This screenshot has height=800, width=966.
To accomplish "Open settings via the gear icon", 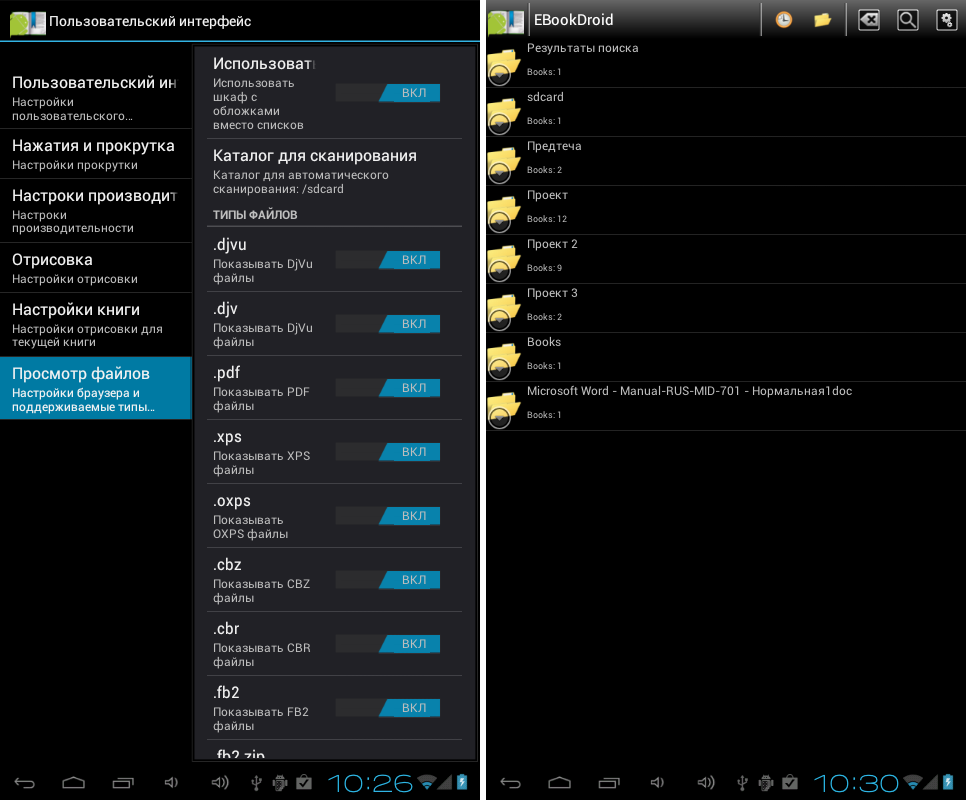I will [x=946, y=20].
